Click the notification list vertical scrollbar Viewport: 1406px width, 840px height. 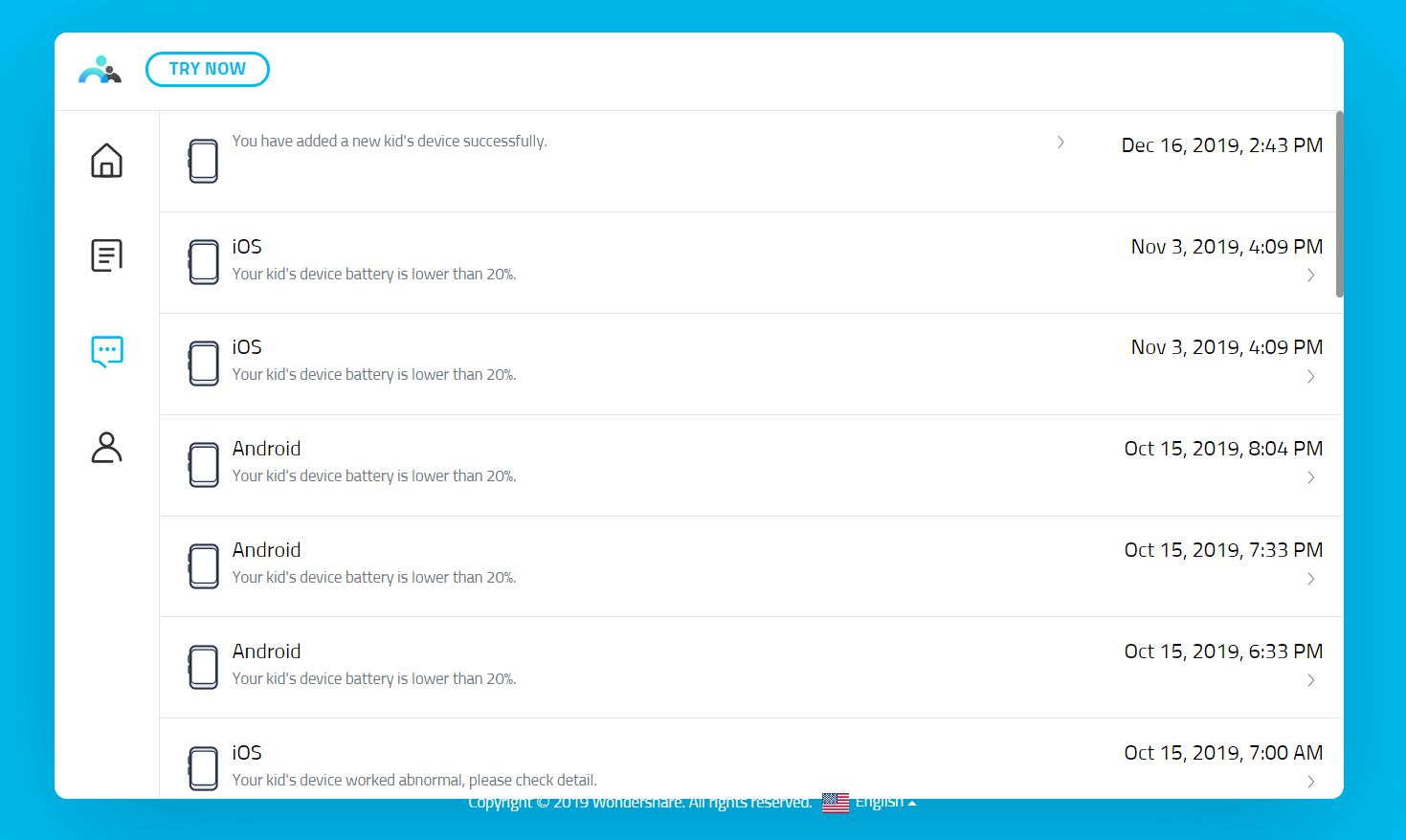coord(1339,205)
